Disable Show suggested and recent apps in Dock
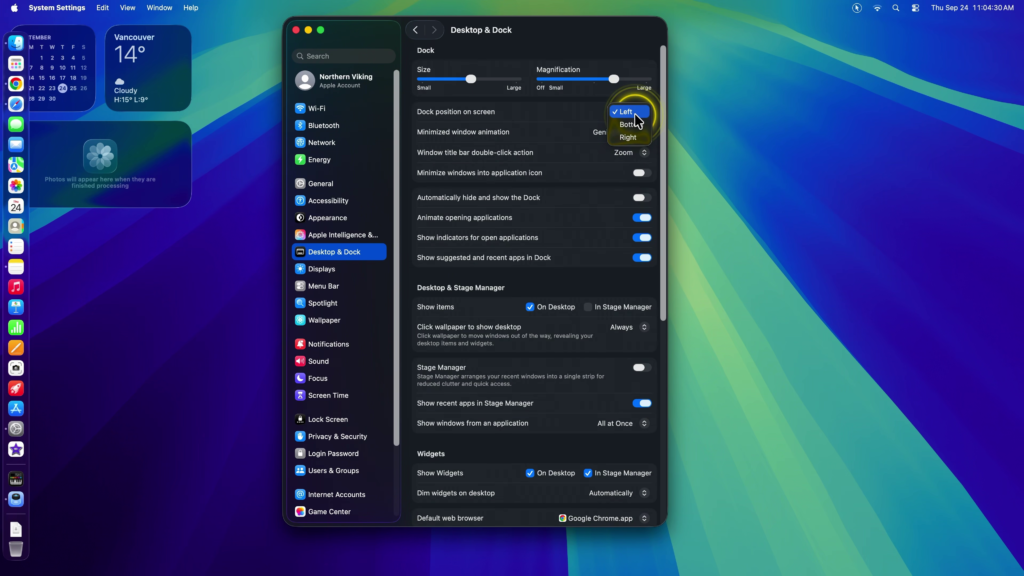The width and height of the screenshot is (1024, 576). [641, 257]
